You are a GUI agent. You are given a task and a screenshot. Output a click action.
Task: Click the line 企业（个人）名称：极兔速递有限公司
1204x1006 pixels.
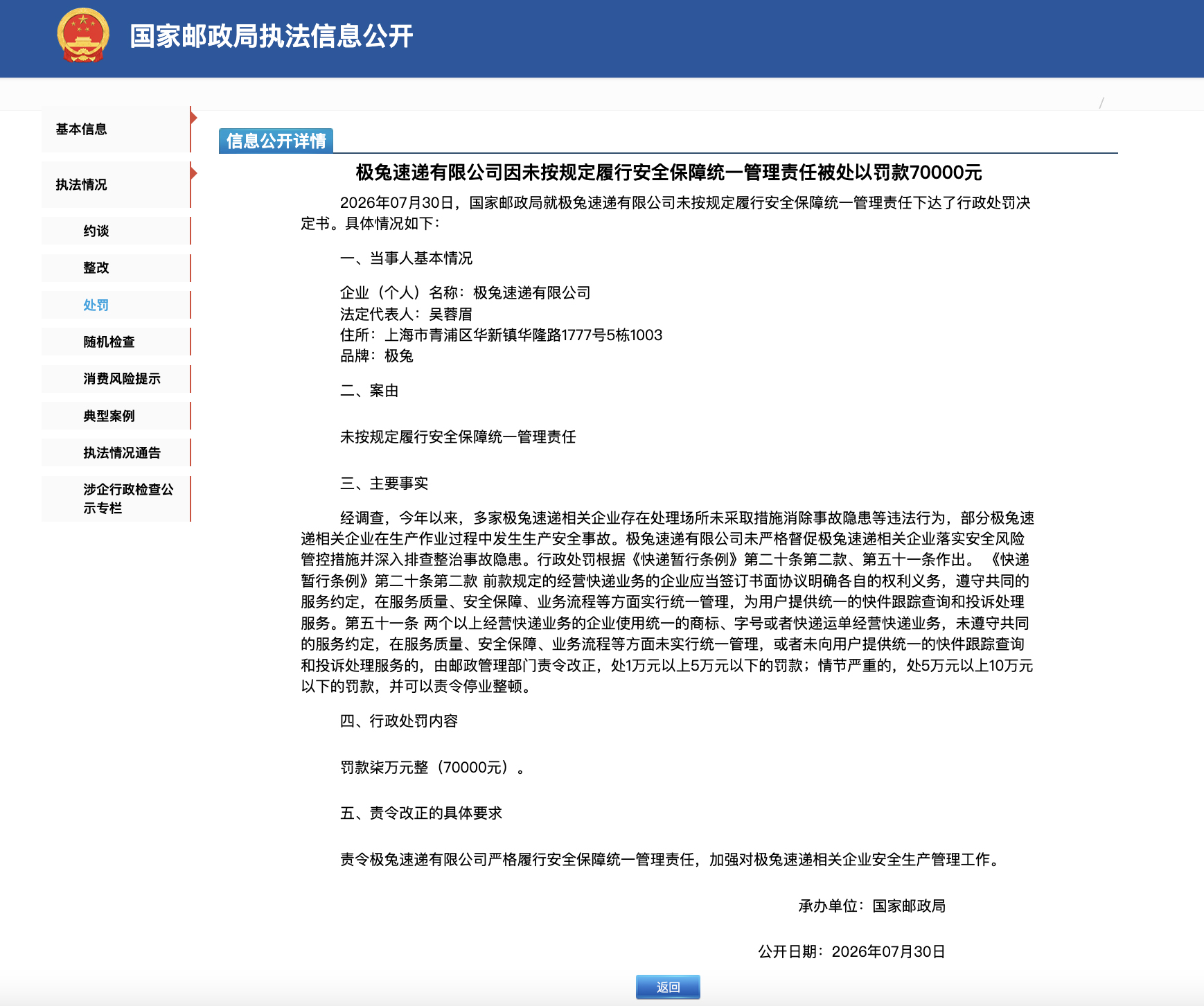[466, 293]
